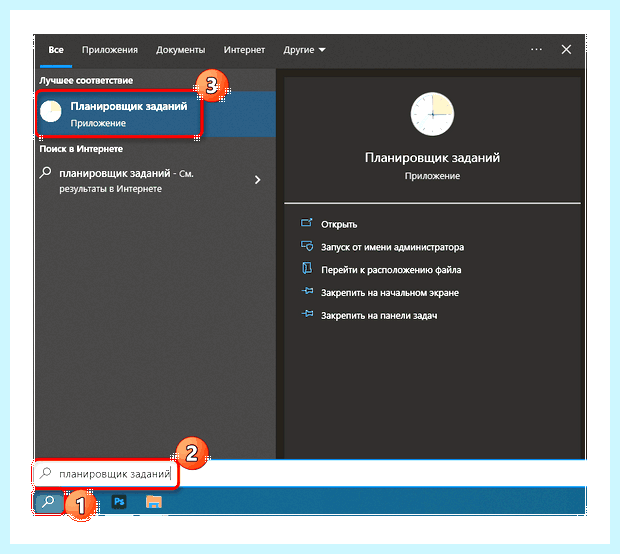The height and width of the screenshot is (554, 620).
Task: Launch Photoshop from the taskbar
Action: (x=119, y=502)
